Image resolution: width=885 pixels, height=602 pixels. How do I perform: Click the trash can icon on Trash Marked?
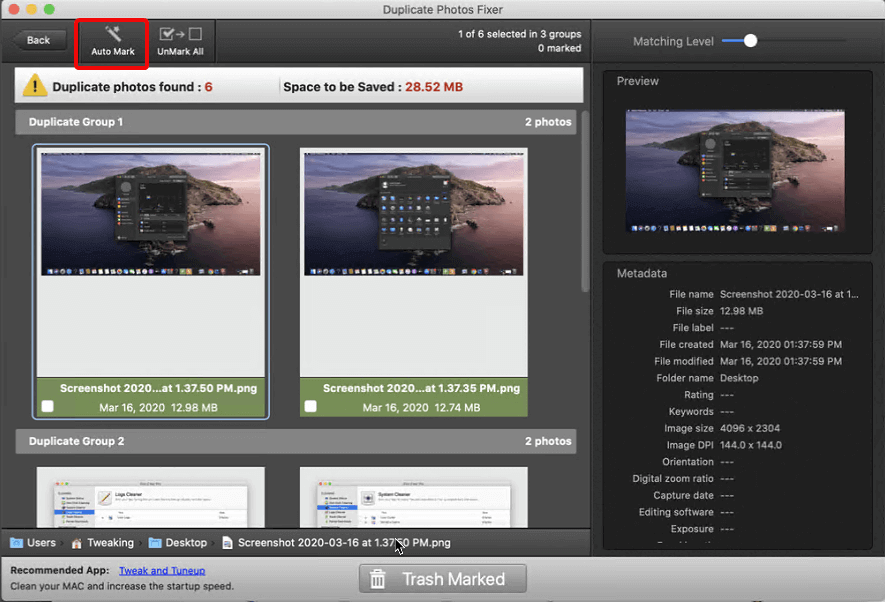tap(378, 579)
